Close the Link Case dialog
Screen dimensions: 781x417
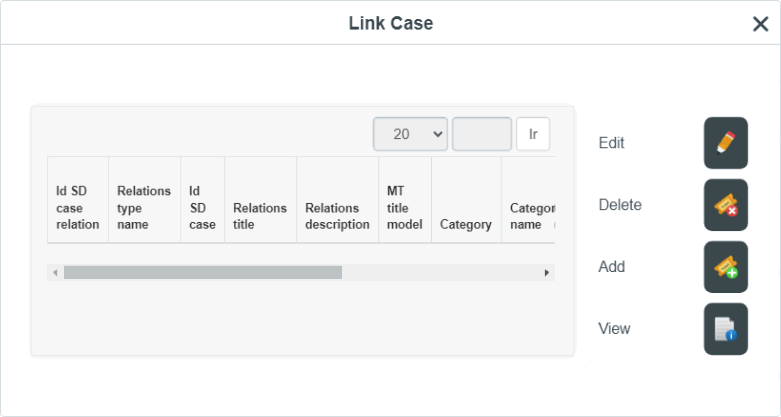click(761, 24)
